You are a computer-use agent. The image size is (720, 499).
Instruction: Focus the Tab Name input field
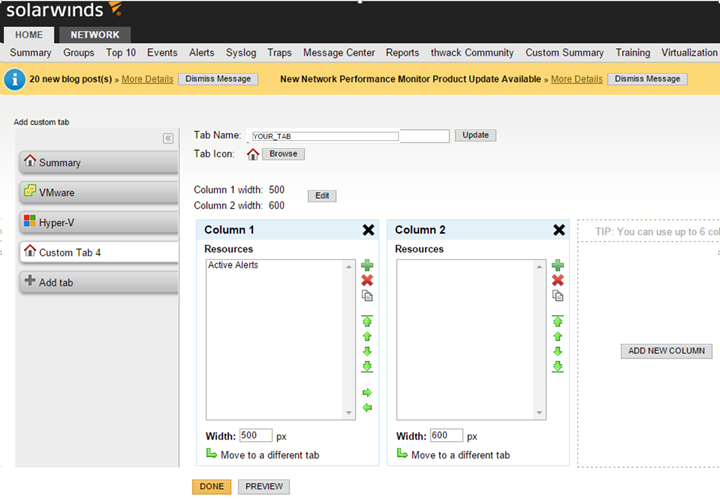click(348, 136)
